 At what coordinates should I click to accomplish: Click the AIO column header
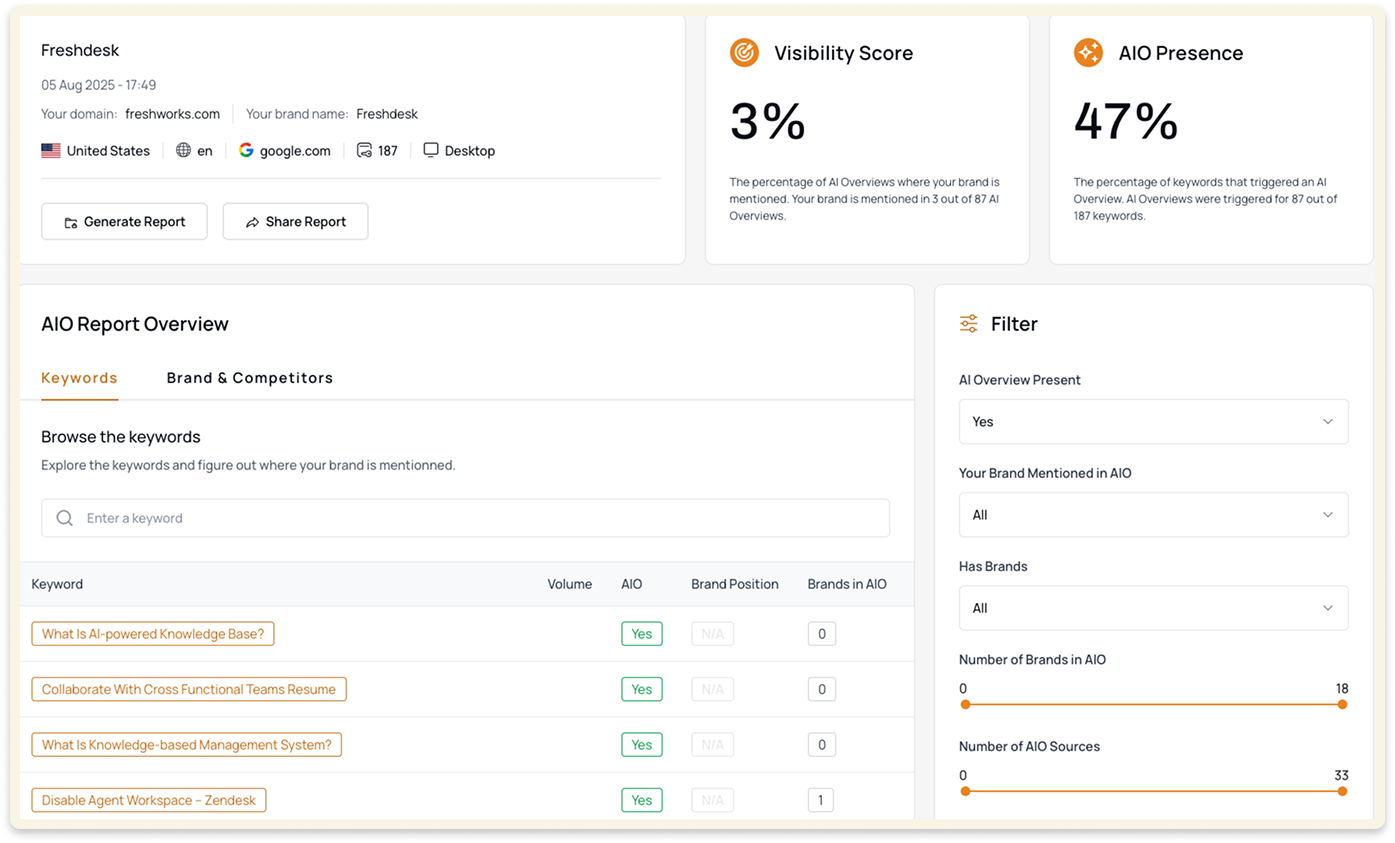(632, 584)
